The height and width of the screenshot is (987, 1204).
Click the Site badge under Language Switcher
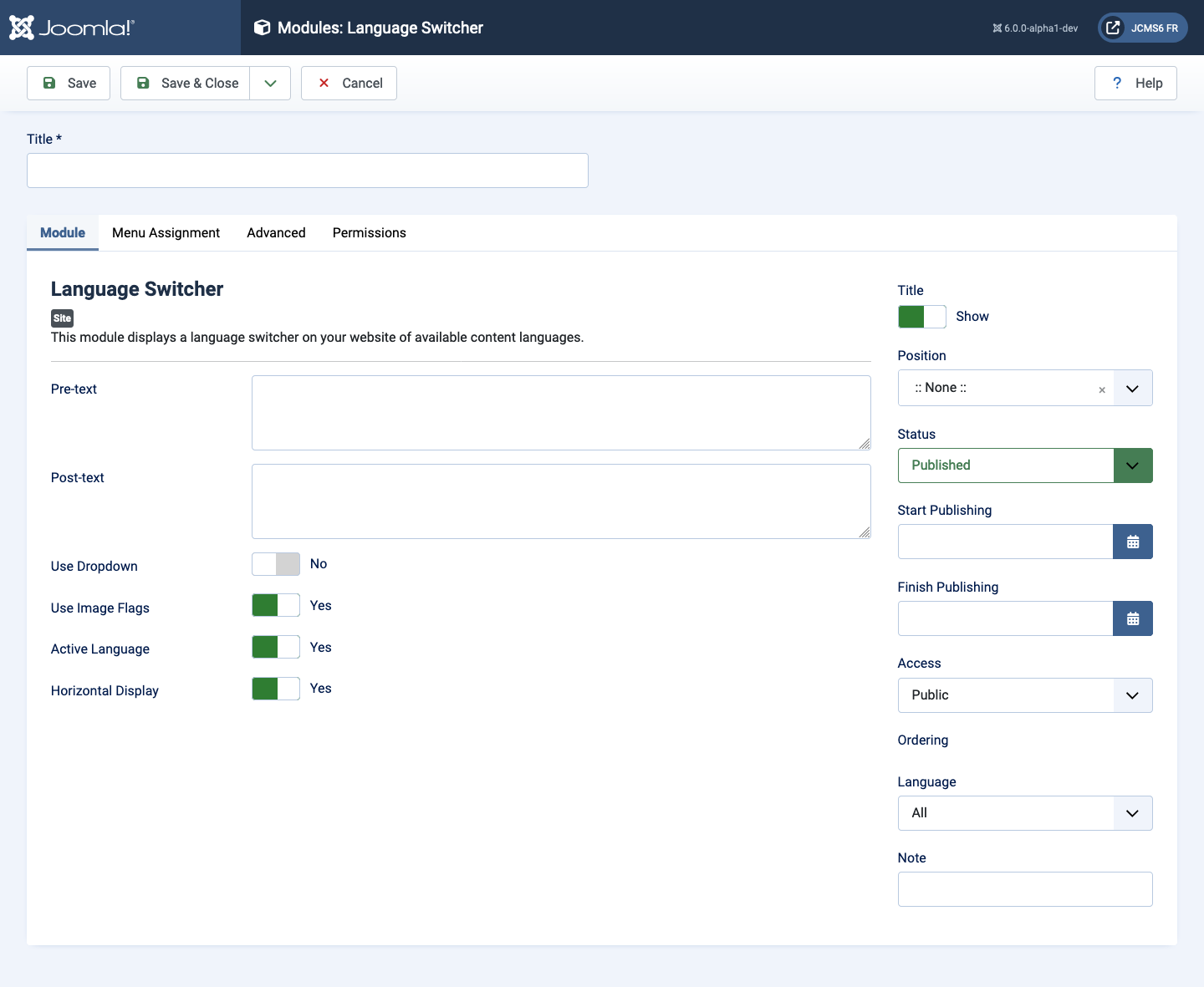(x=62, y=318)
